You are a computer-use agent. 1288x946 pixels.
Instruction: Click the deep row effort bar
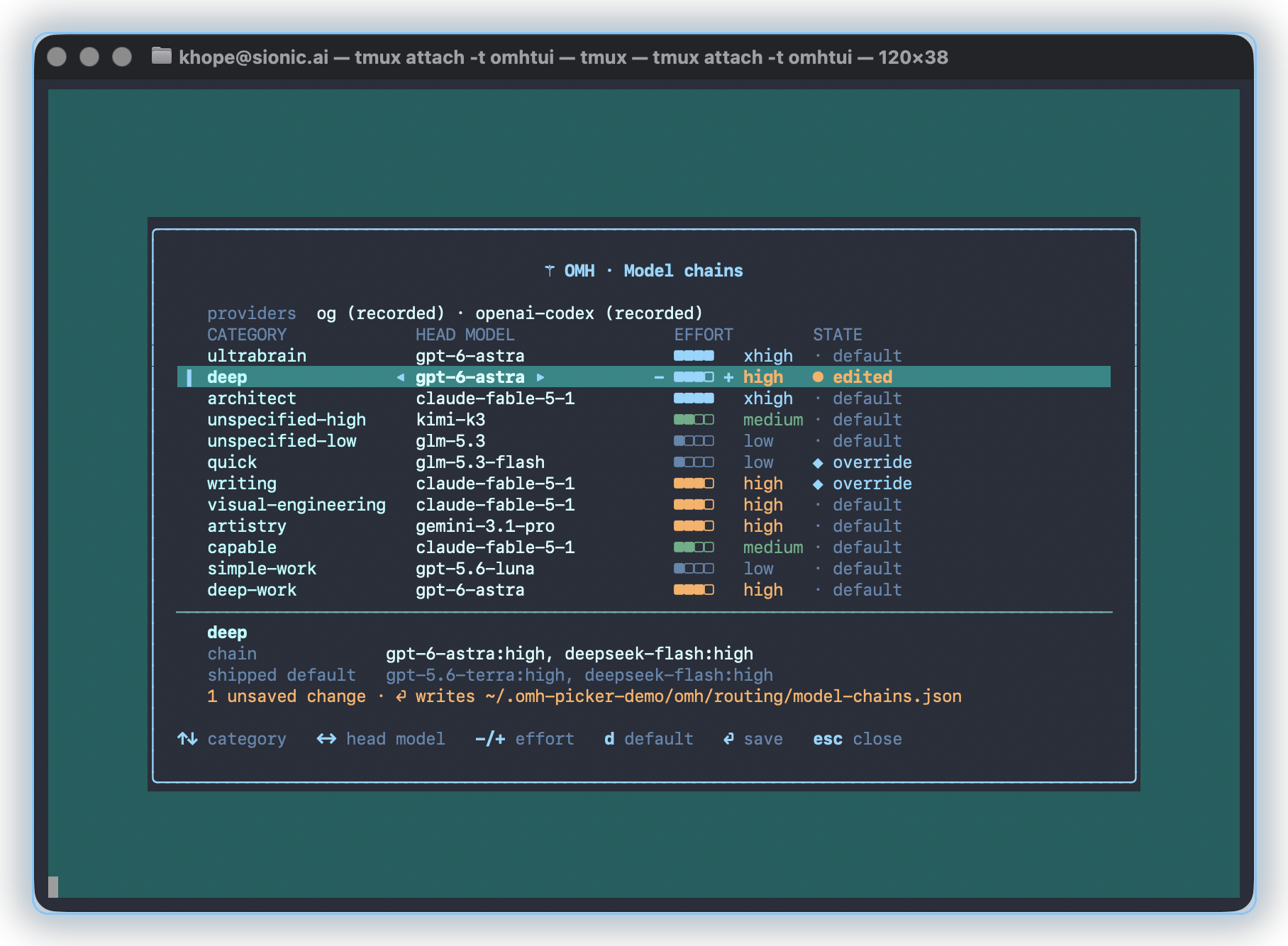pos(694,377)
